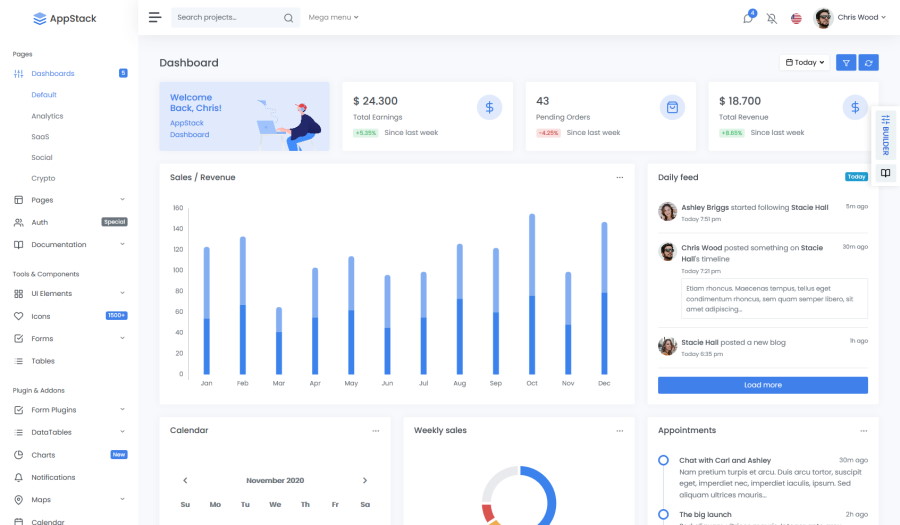Go to next month in Calendar

coord(365,480)
